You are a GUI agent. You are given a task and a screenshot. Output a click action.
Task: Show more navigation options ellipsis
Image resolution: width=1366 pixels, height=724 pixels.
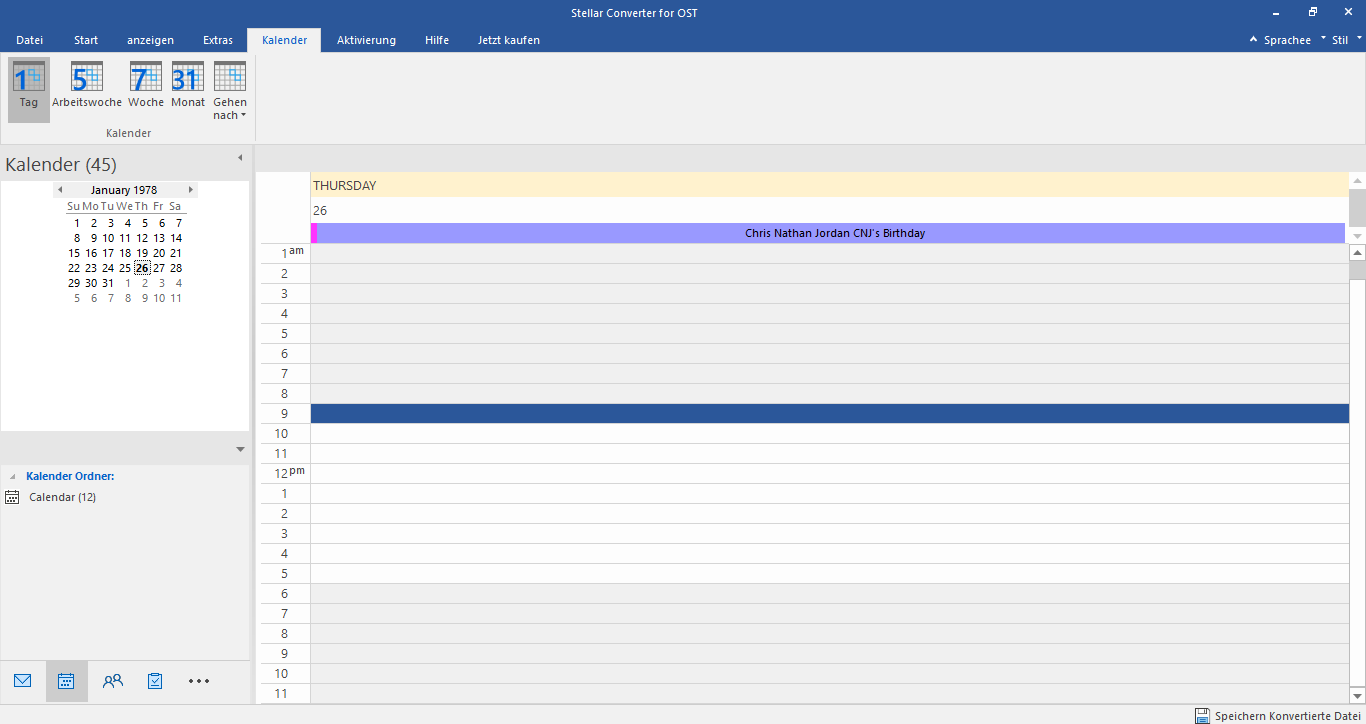point(199,681)
